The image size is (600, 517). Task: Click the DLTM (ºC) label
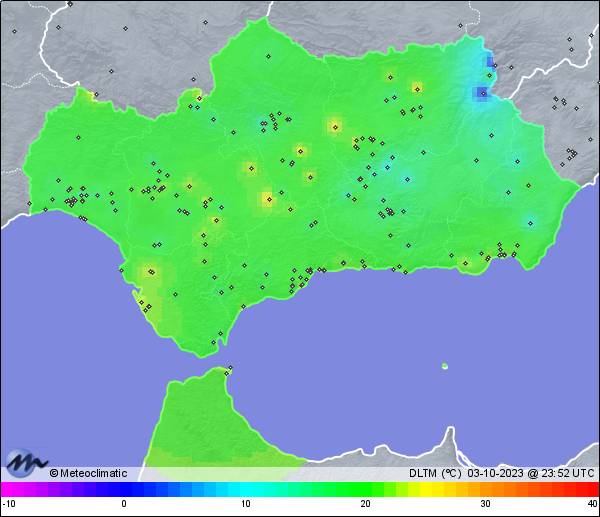[x=435, y=473]
